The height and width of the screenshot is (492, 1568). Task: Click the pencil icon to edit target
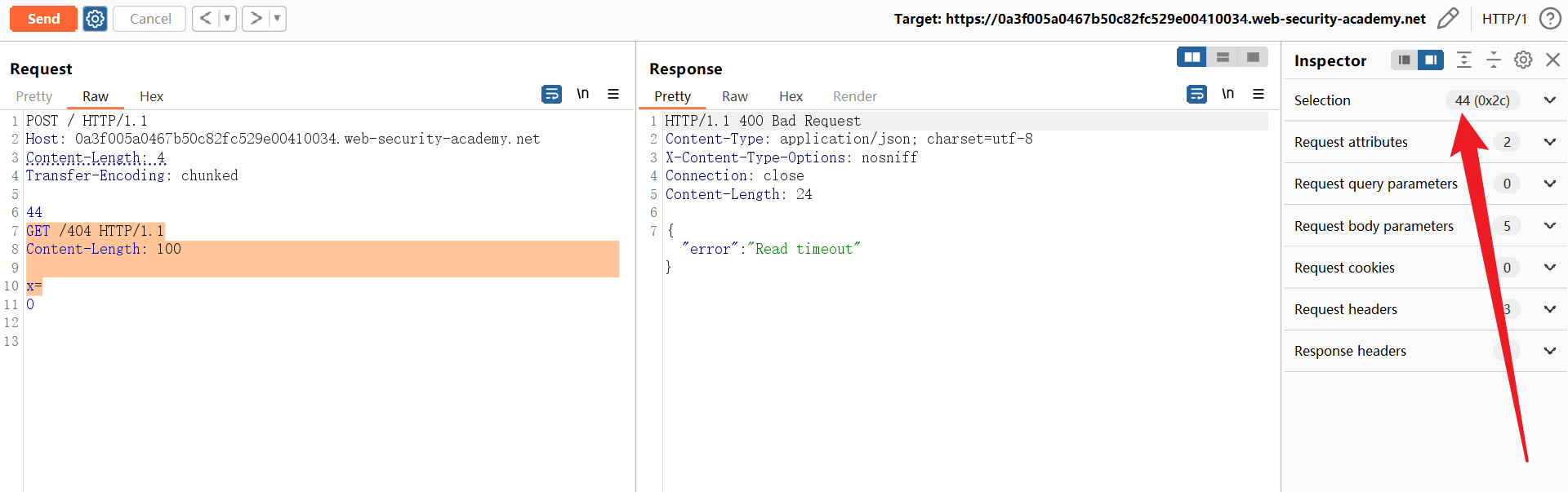tap(1447, 19)
